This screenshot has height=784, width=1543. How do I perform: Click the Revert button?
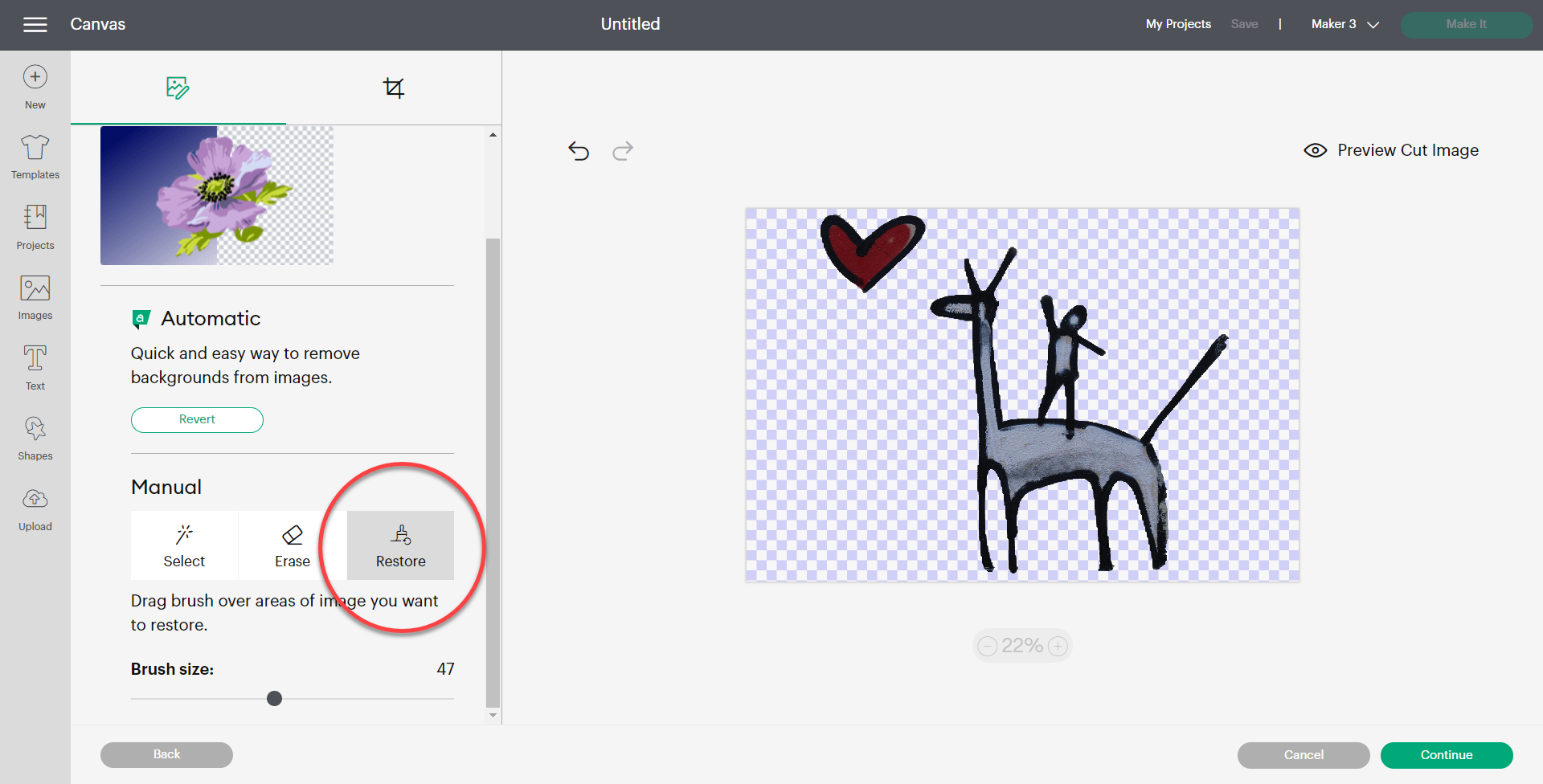click(197, 419)
